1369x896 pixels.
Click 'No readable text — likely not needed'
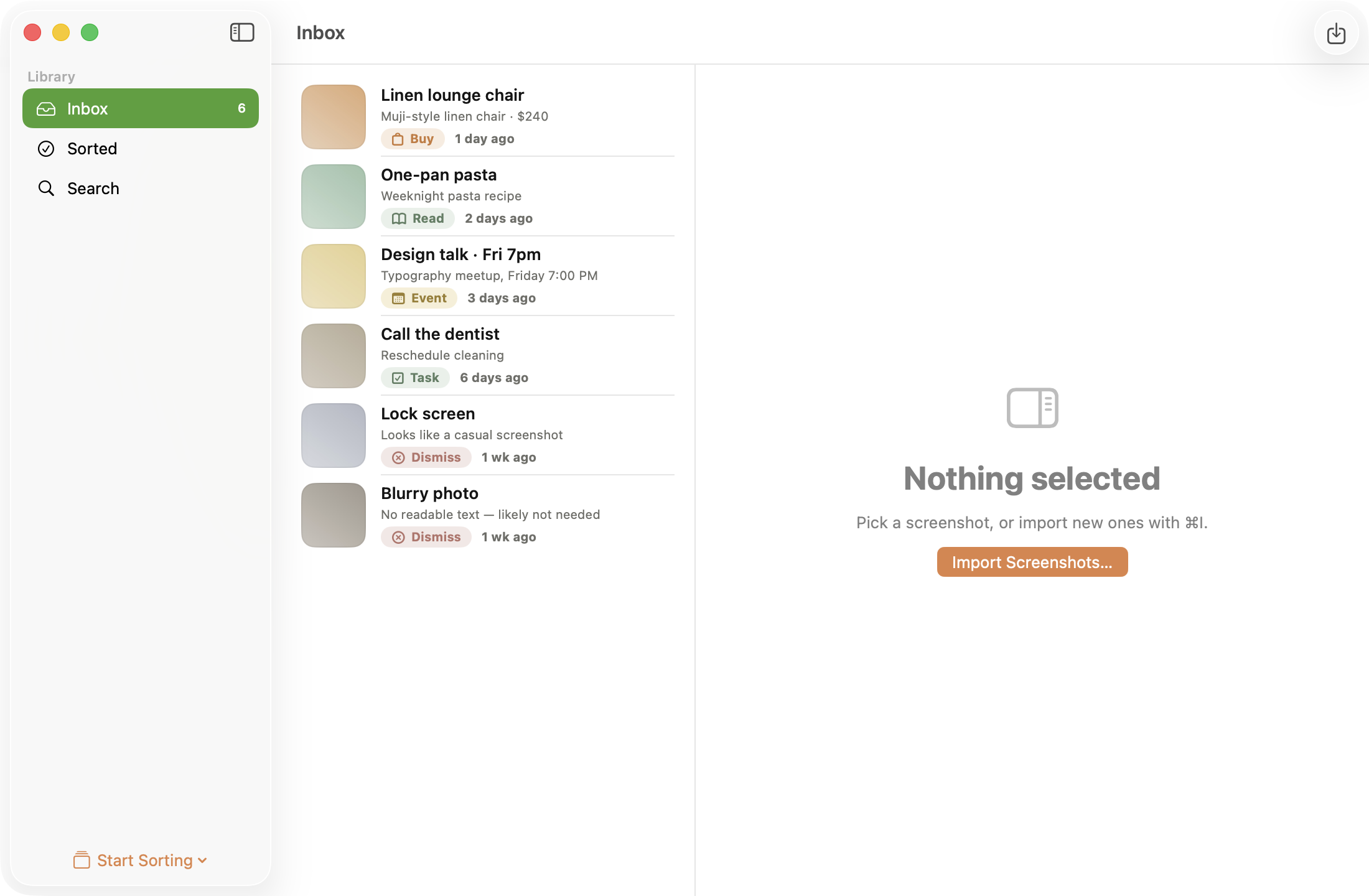(490, 515)
